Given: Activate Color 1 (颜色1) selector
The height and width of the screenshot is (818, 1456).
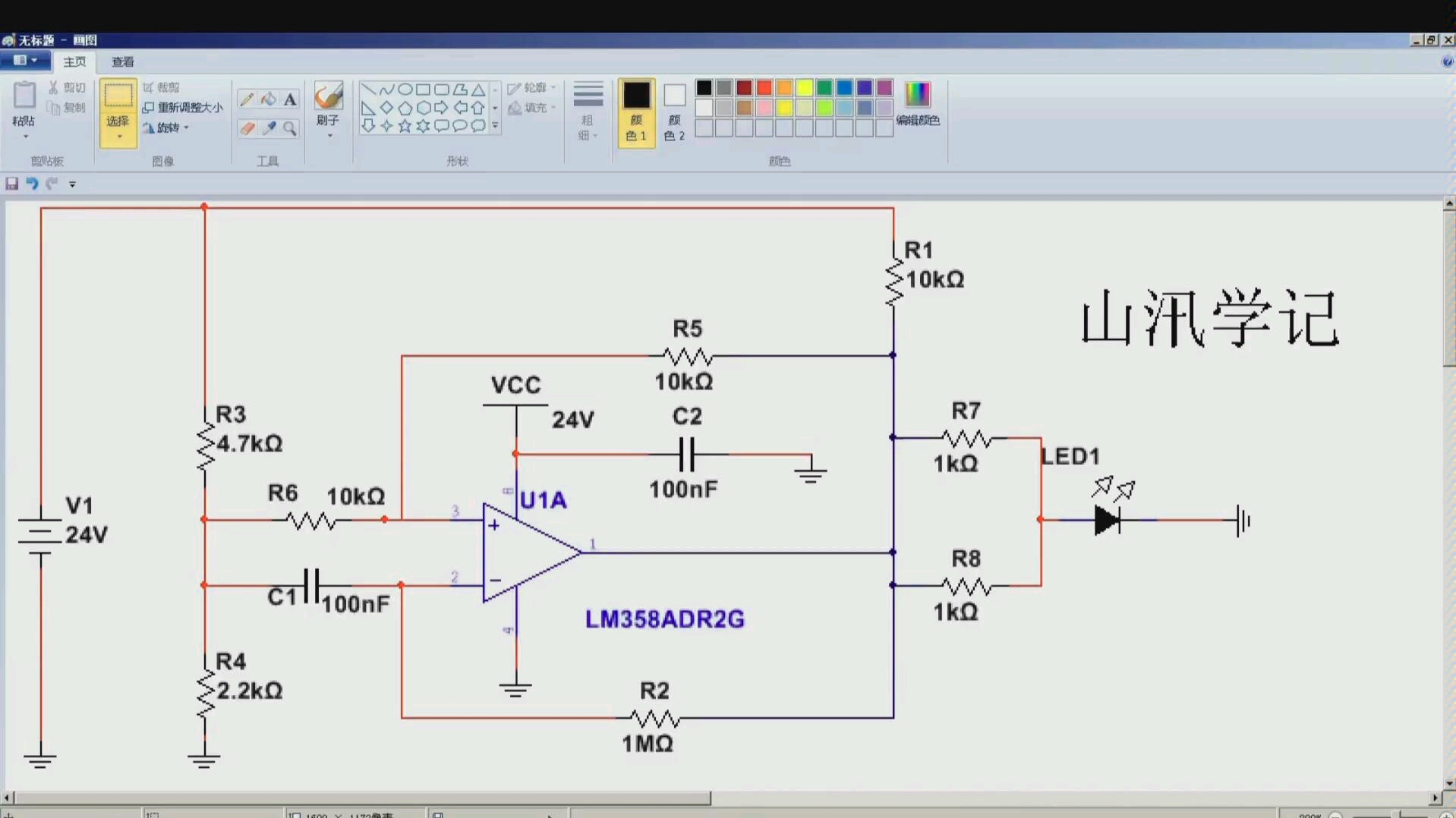Looking at the screenshot, I should point(636,112).
